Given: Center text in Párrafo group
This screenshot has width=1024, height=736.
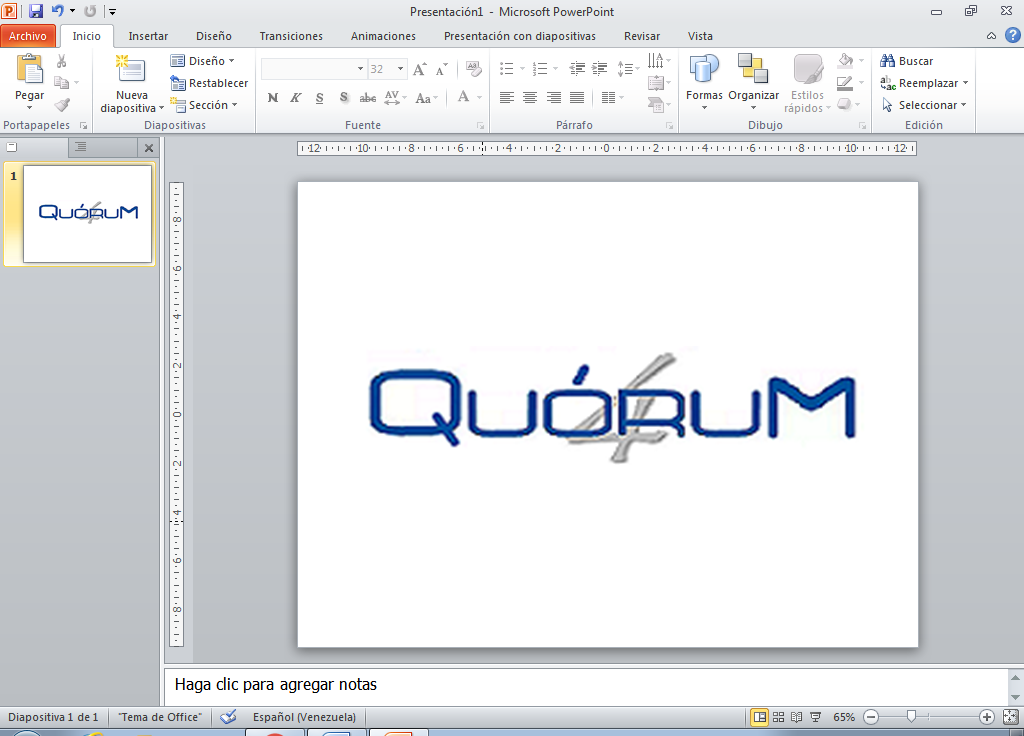Looking at the screenshot, I should [x=530, y=98].
